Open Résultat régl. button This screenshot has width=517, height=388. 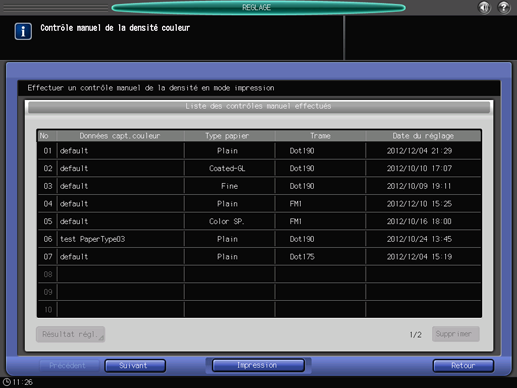click(x=70, y=334)
